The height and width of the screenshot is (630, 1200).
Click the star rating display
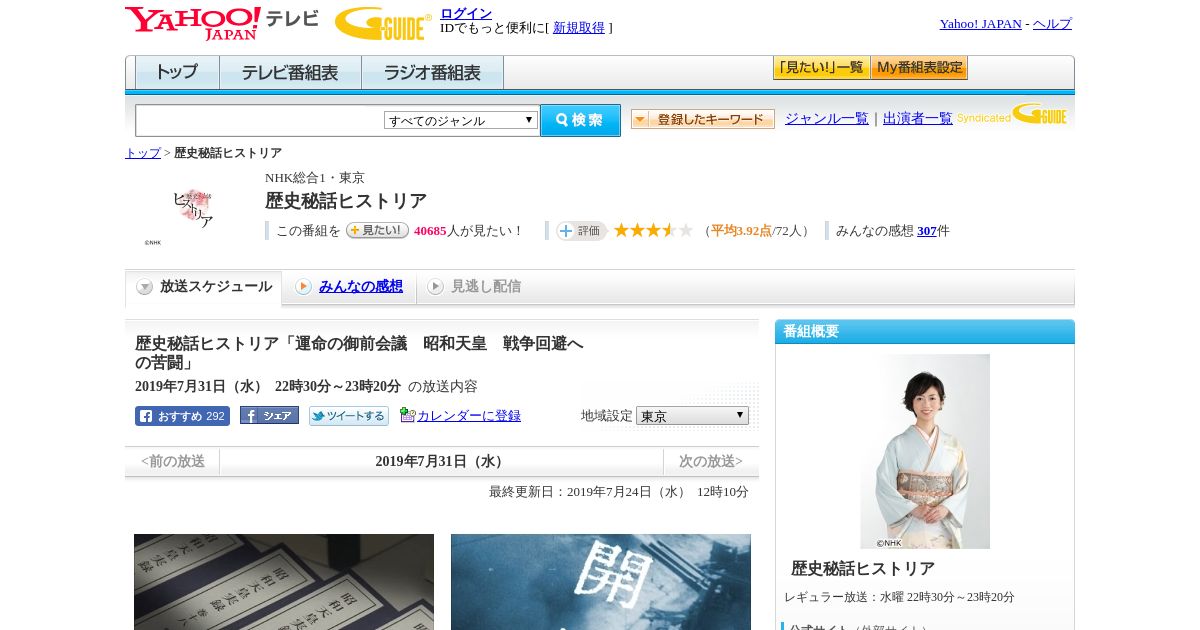coord(653,230)
